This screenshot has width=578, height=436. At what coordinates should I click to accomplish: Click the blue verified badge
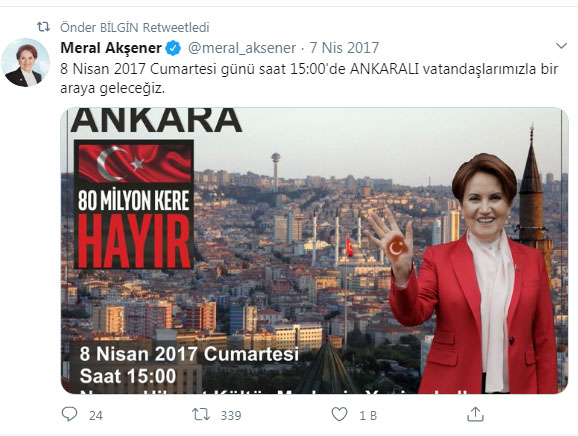click(x=173, y=48)
